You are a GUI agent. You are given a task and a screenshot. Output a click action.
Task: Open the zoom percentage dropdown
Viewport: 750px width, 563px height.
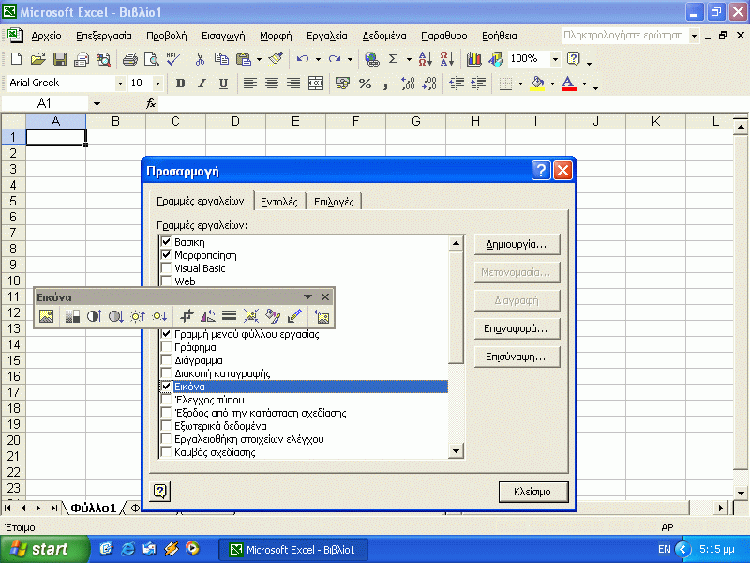pos(555,59)
